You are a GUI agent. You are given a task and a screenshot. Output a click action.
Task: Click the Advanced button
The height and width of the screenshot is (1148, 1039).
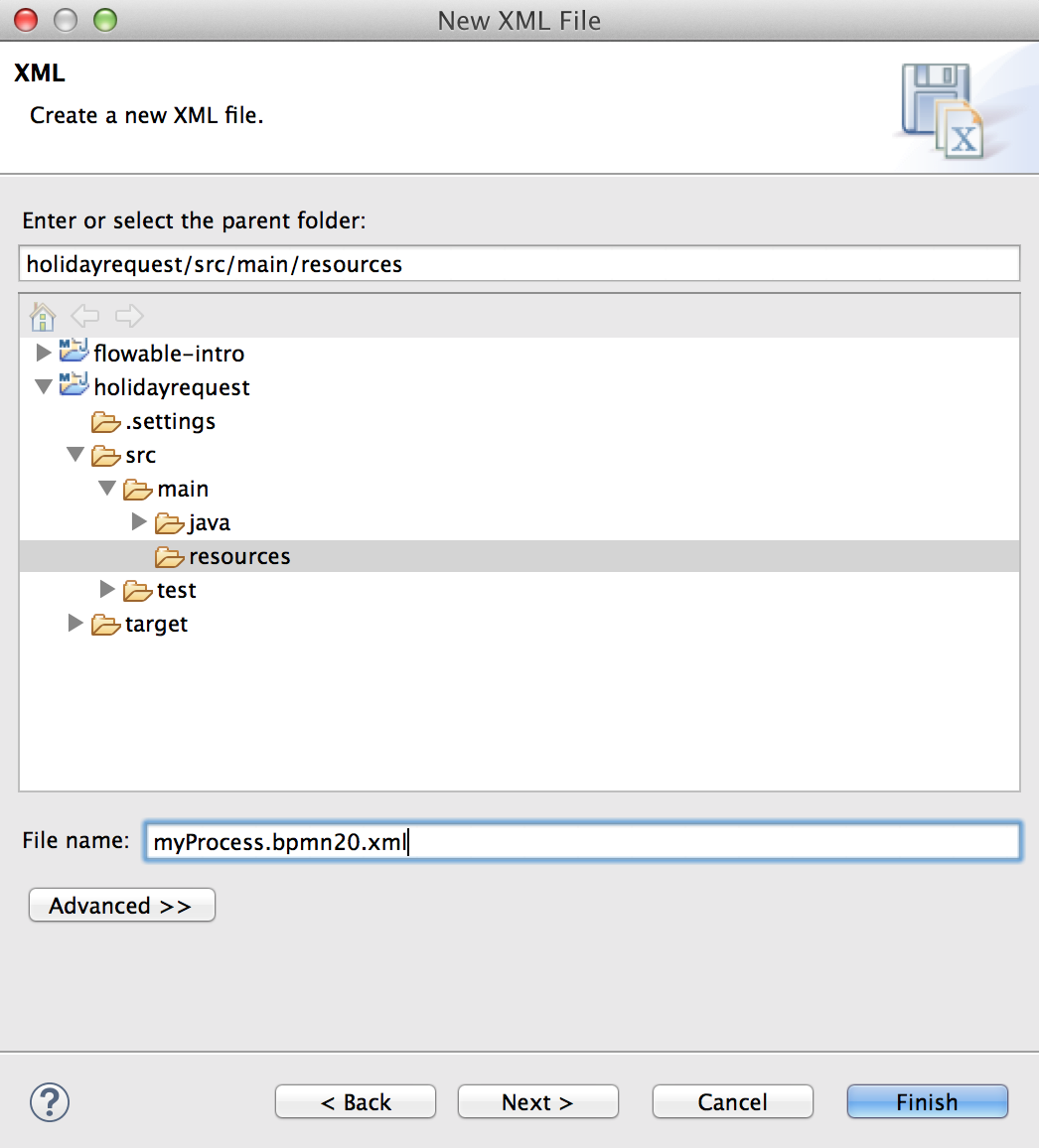click(x=121, y=905)
